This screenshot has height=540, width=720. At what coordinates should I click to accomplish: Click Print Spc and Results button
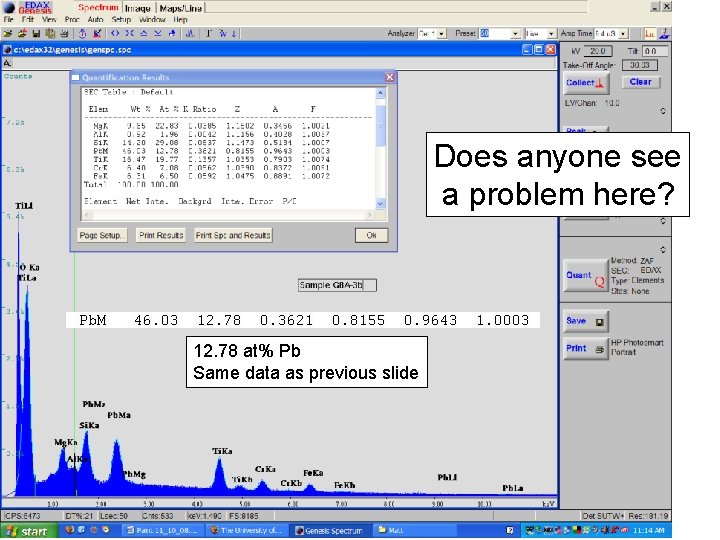point(233,236)
